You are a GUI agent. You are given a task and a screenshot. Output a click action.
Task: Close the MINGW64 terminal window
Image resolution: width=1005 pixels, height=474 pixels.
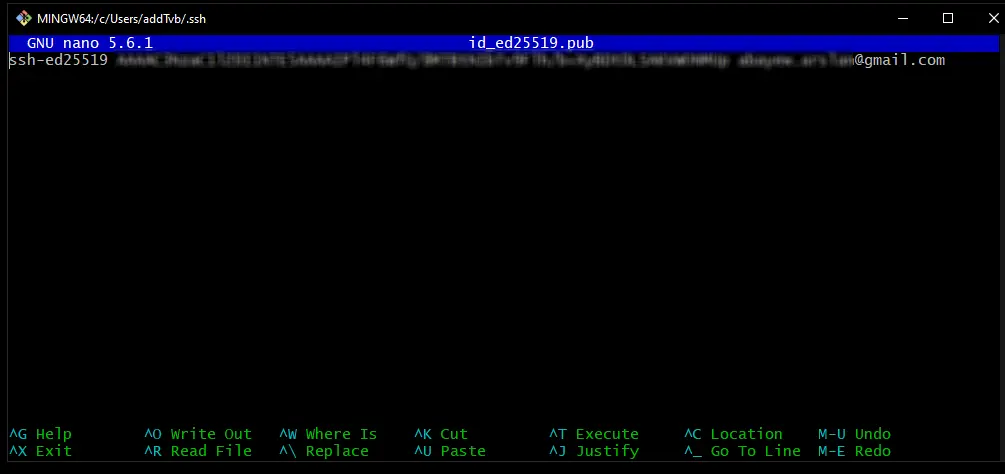993,19
